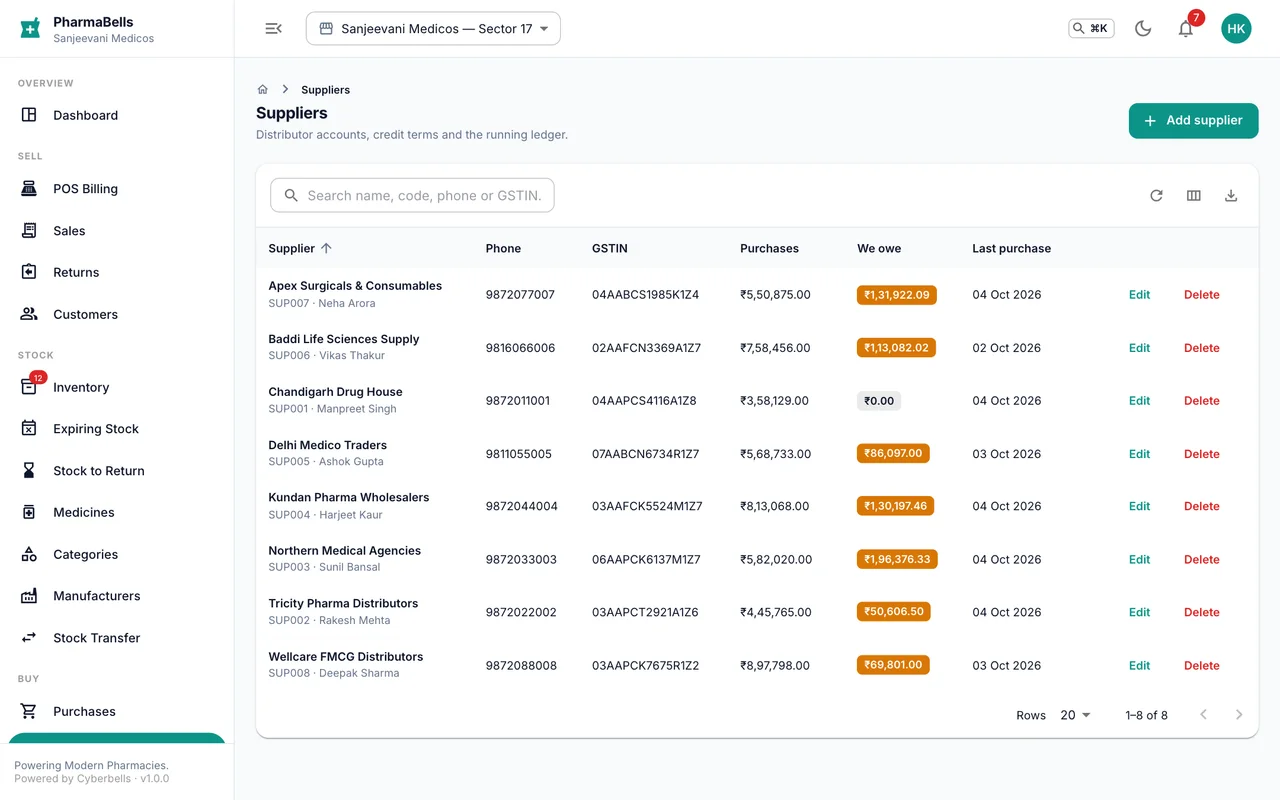Navigate to Customers page

point(117,314)
